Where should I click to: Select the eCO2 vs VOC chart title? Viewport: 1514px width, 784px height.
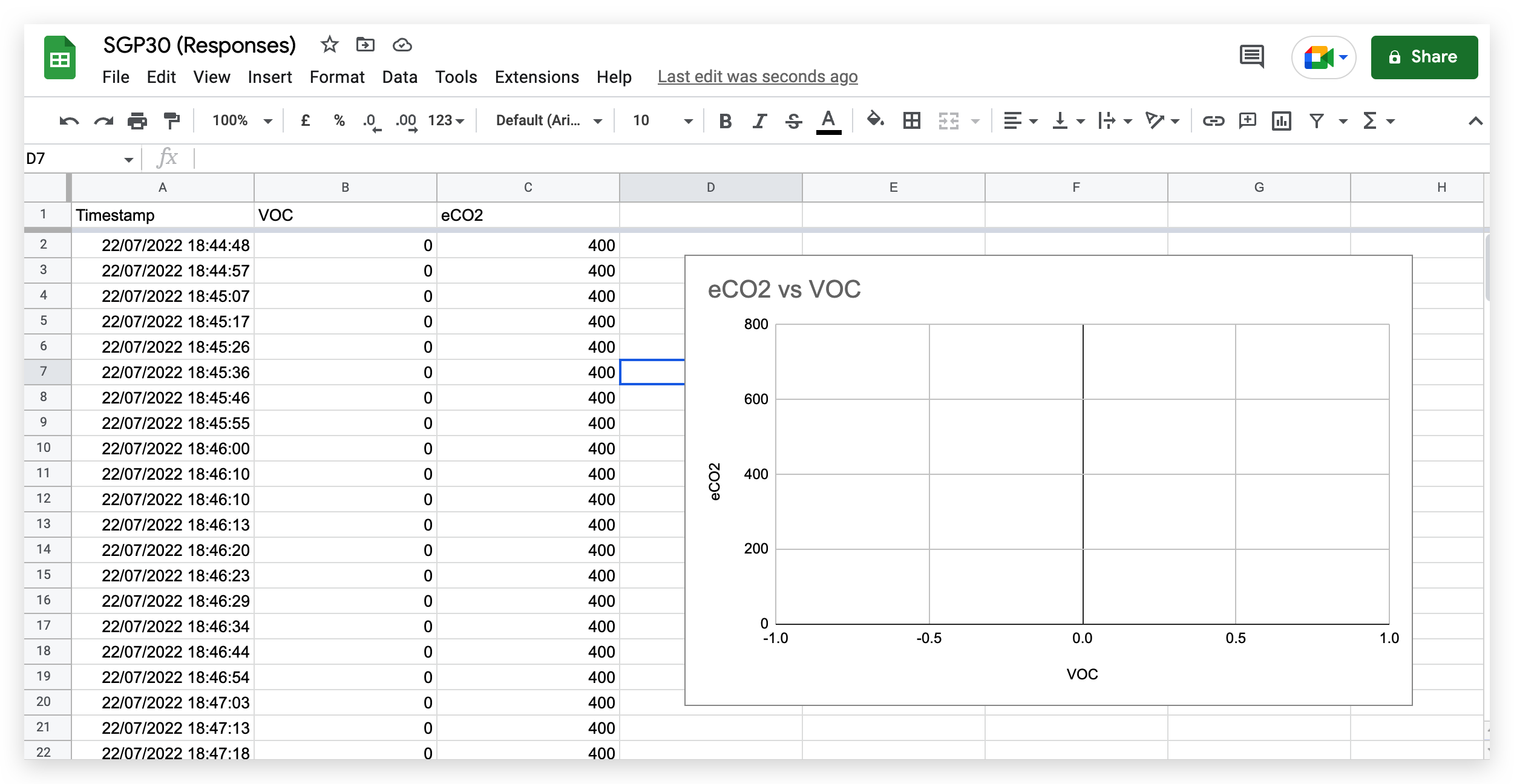tap(784, 289)
